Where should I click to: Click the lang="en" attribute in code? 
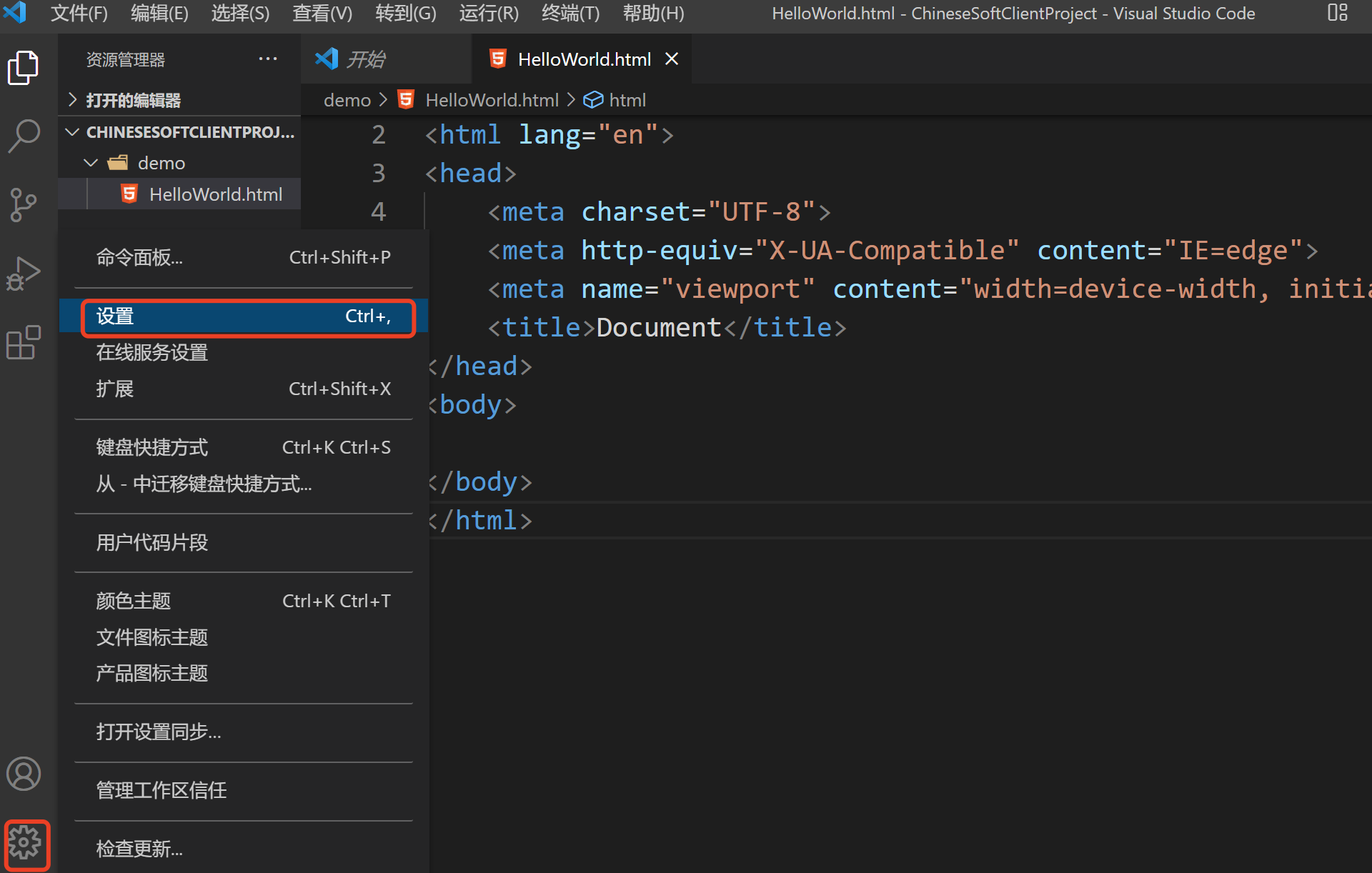pyautogui.click(x=588, y=135)
